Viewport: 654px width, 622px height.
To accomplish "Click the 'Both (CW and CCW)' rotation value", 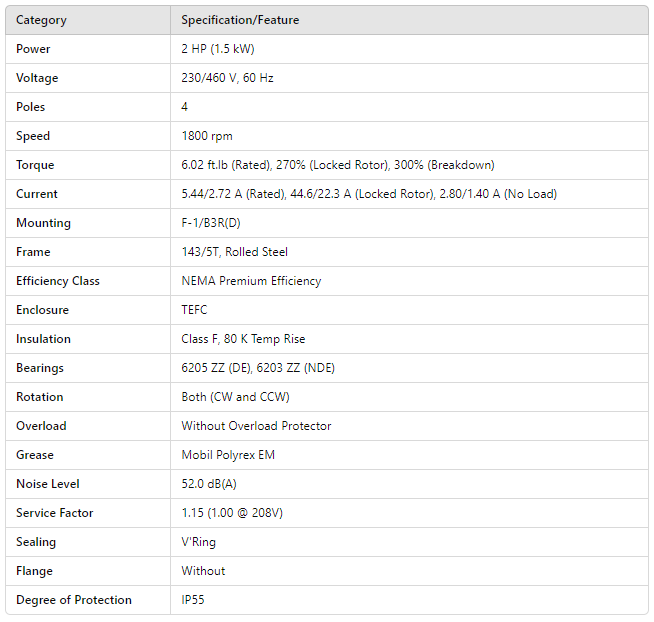I will [x=235, y=397].
